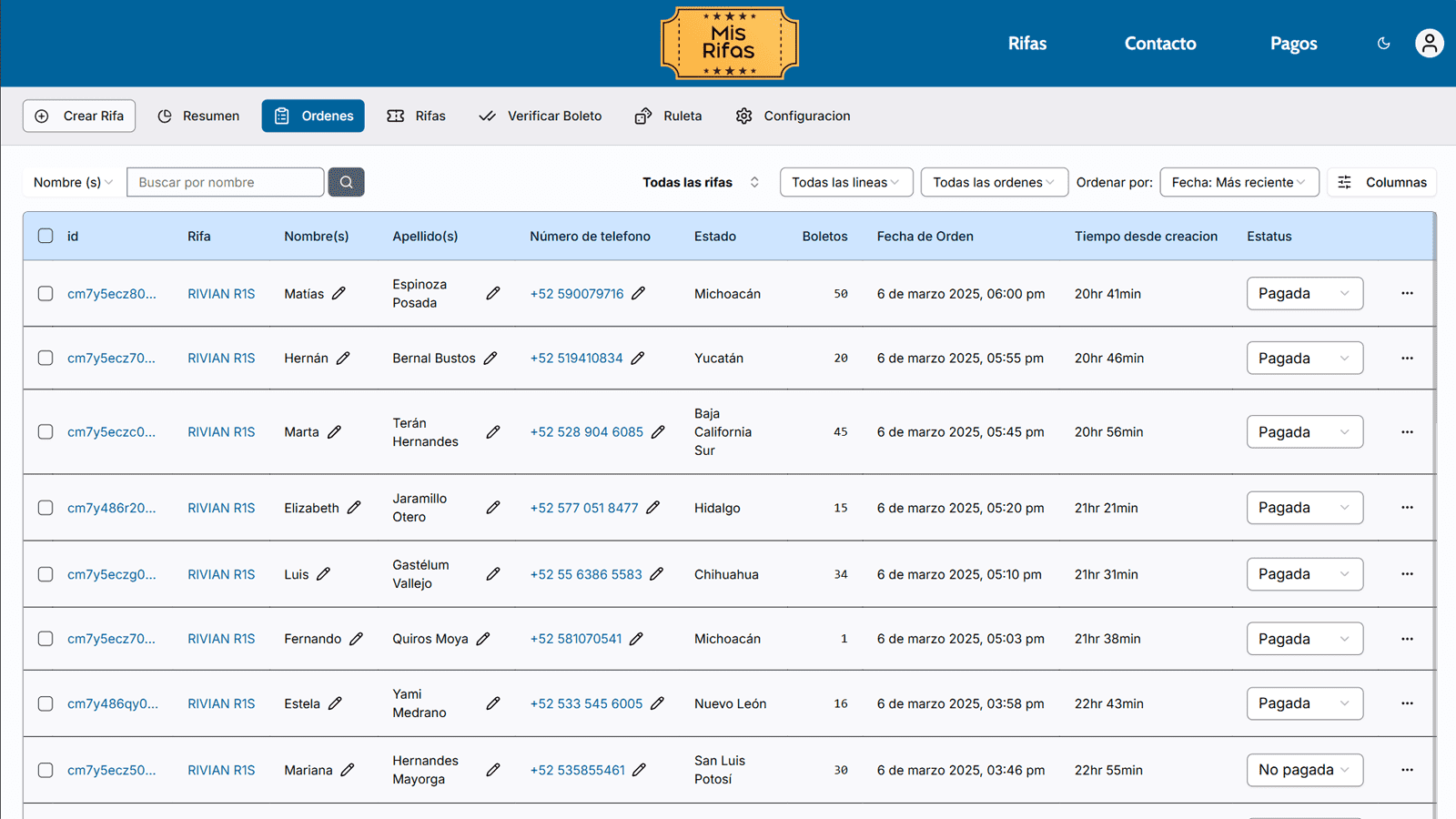Open Todas las lineas dropdown
1456x819 pixels.
(x=846, y=182)
